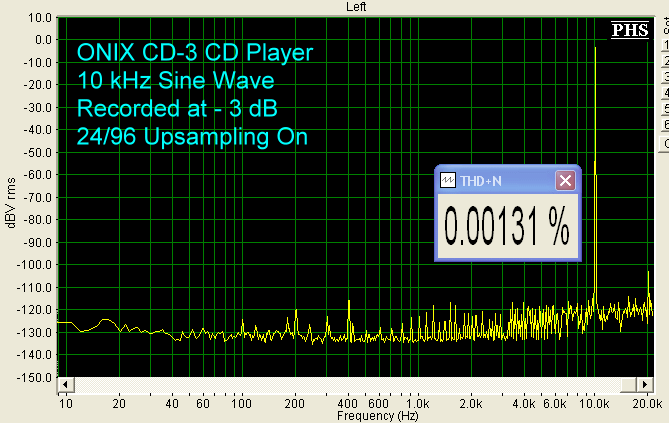Click overlay set button 5
The width and height of the screenshot is (669, 423).
(665, 109)
